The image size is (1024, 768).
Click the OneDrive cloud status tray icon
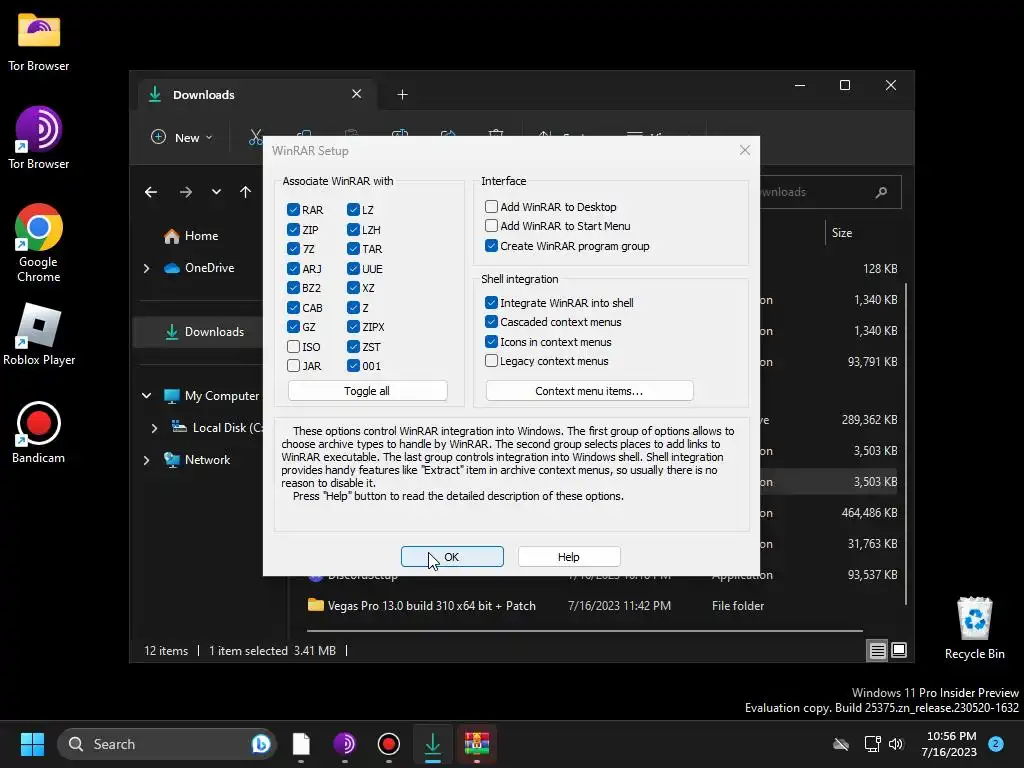pos(841,744)
